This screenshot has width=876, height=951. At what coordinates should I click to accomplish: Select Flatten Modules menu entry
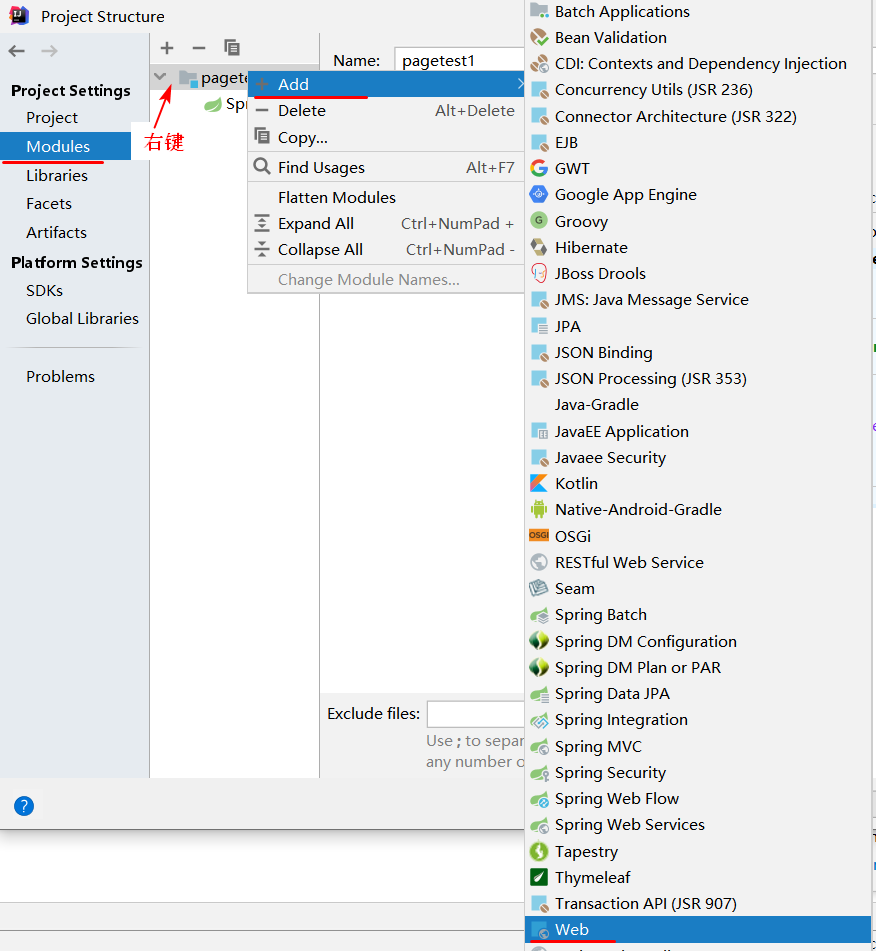click(x=386, y=197)
